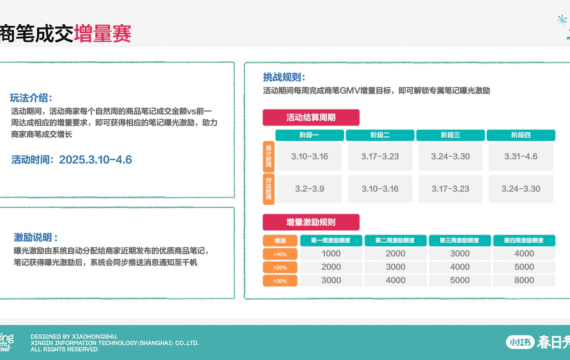Click the 第三周激励额度 column header
The height and width of the screenshot is (360, 570).
point(459,240)
